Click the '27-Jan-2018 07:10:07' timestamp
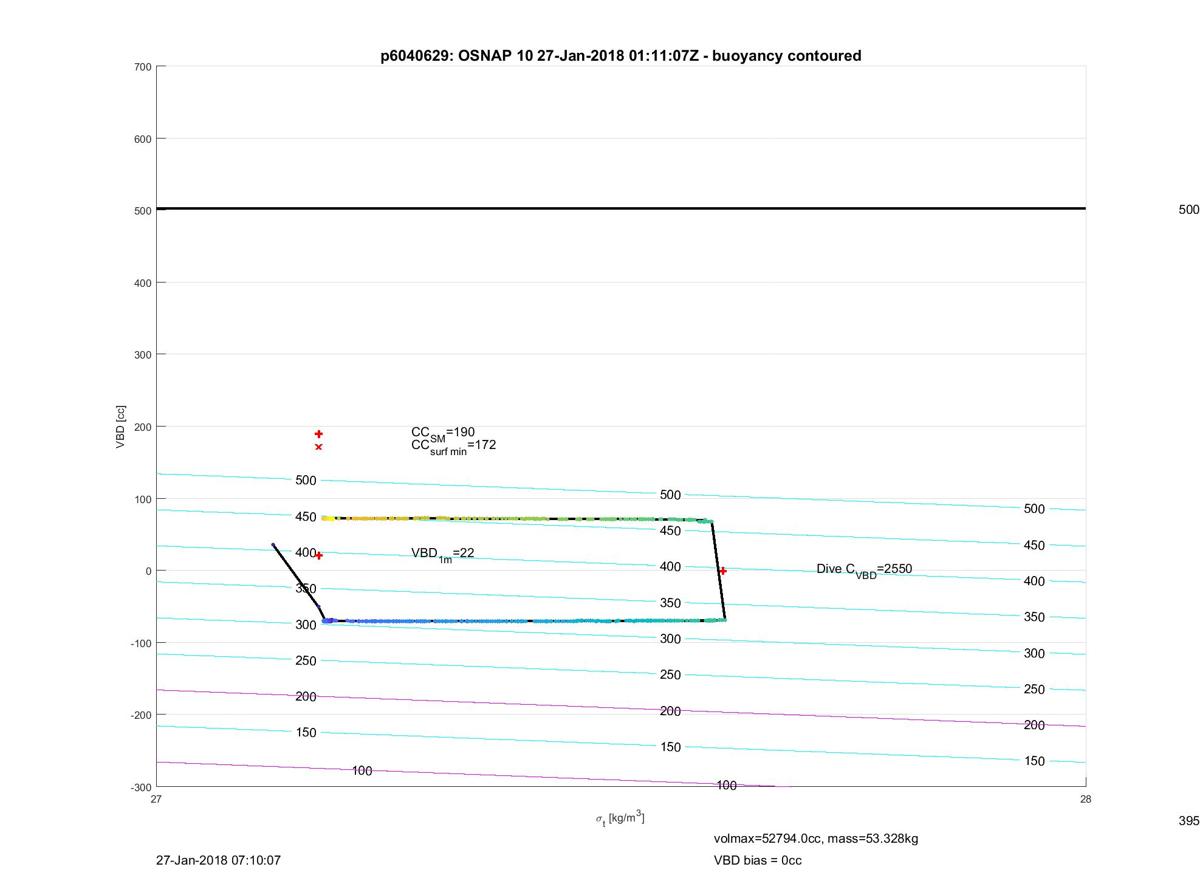 click(218, 860)
